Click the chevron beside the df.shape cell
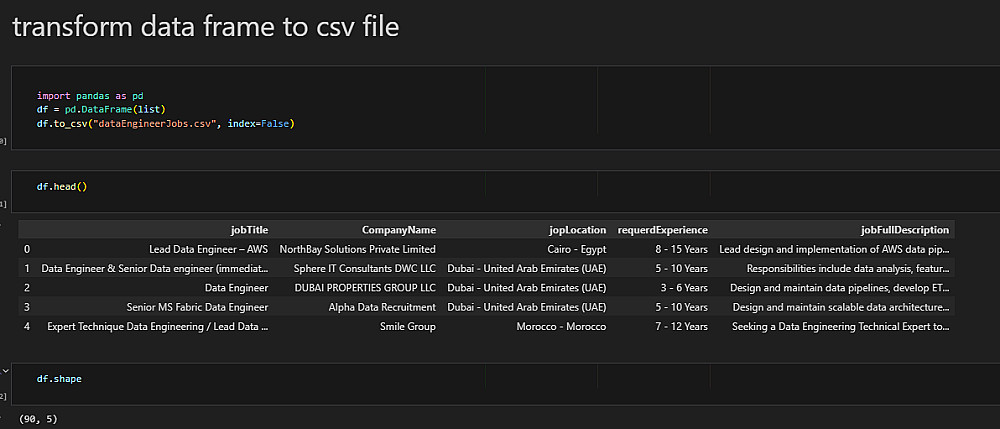Viewport: 1000px width, 429px height. (x=5, y=370)
